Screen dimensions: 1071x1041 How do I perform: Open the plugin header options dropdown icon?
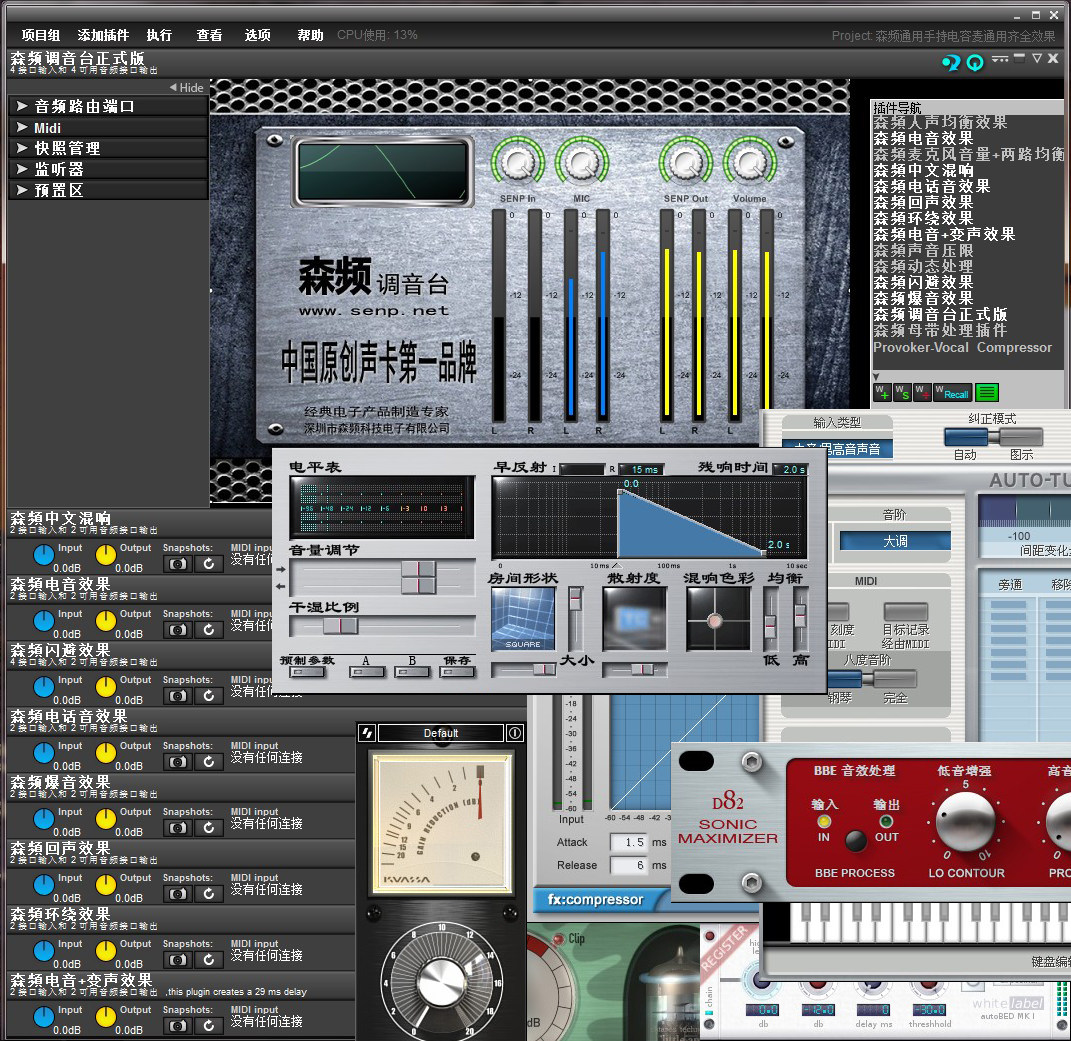point(1000,59)
